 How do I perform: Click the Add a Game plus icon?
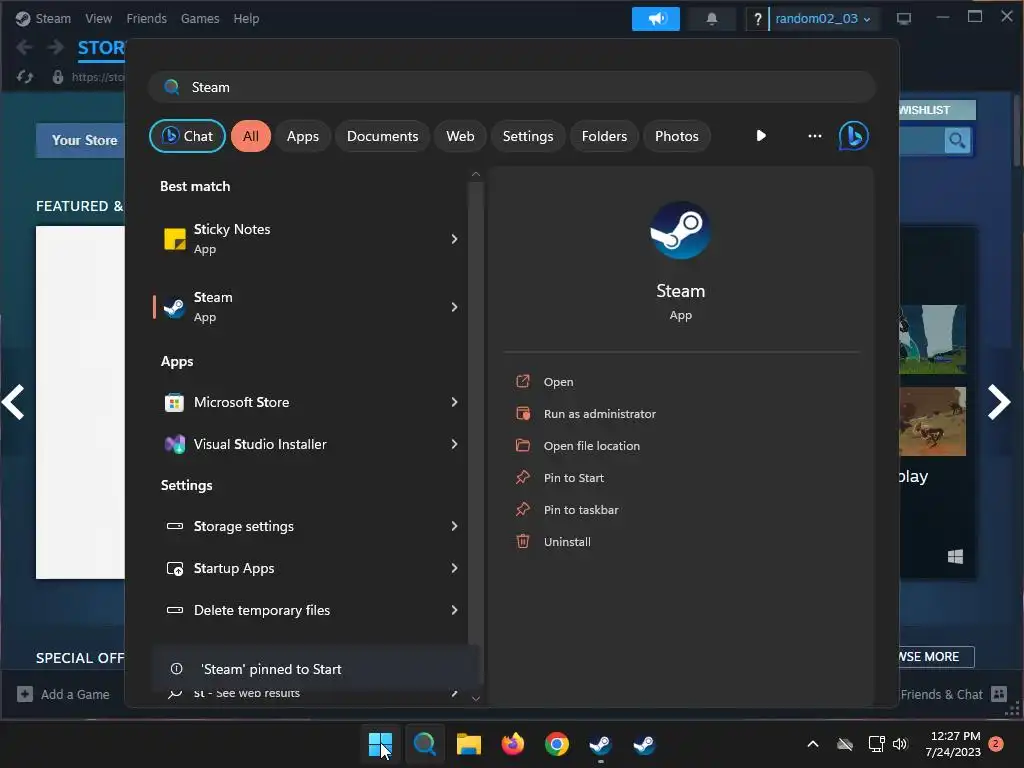click(25, 694)
